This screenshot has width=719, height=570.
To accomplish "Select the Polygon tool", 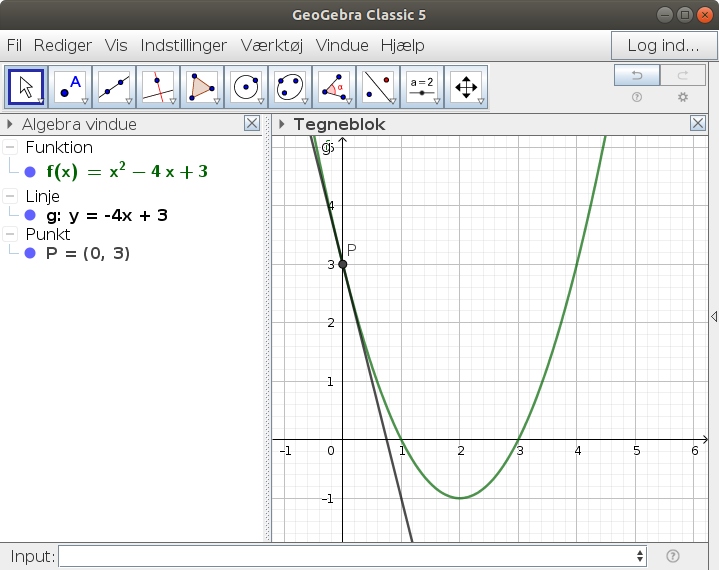I will pyautogui.click(x=202, y=87).
